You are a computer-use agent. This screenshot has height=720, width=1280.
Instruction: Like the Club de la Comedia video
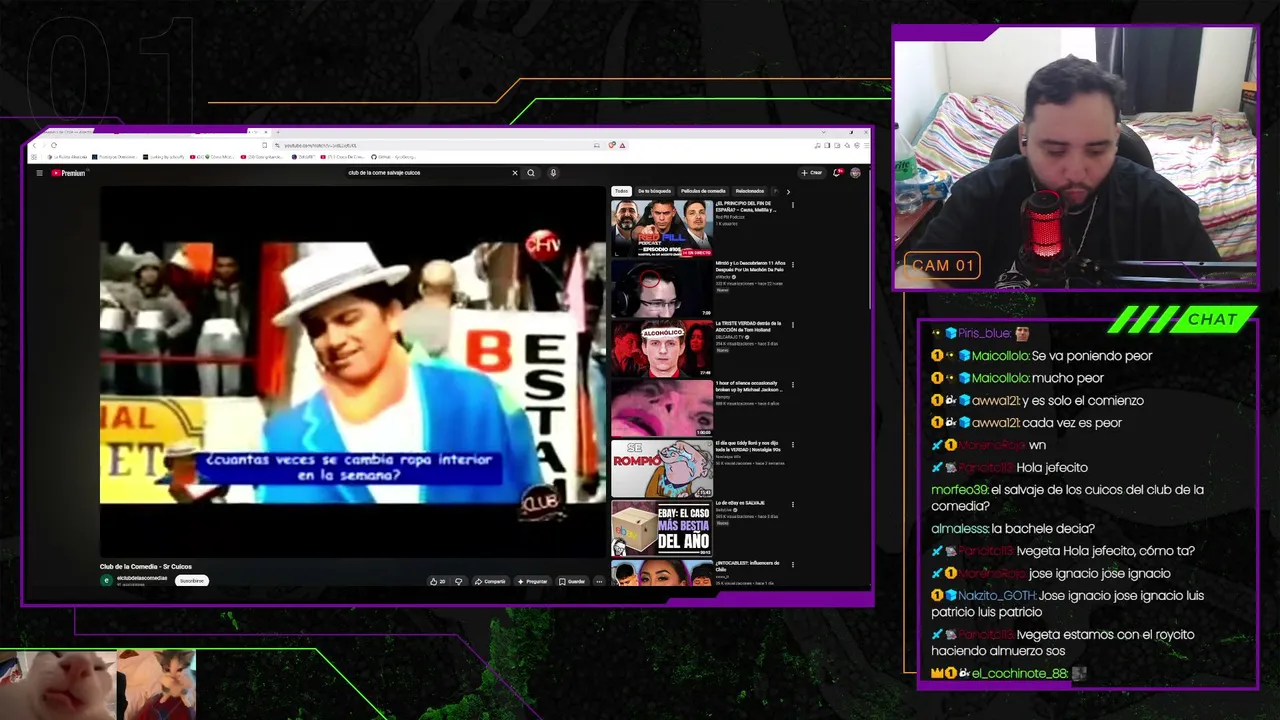[x=438, y=581]
